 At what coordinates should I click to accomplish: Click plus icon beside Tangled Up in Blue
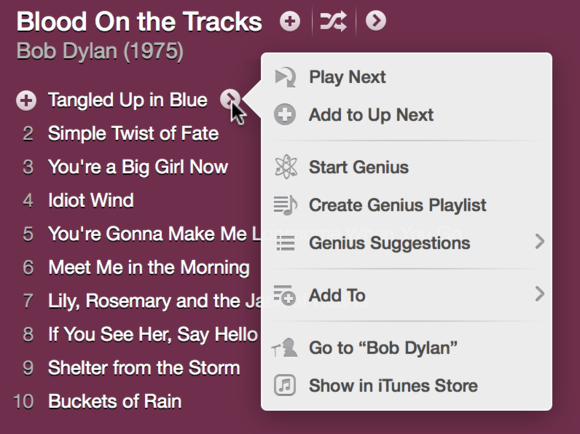click(26, 100)
